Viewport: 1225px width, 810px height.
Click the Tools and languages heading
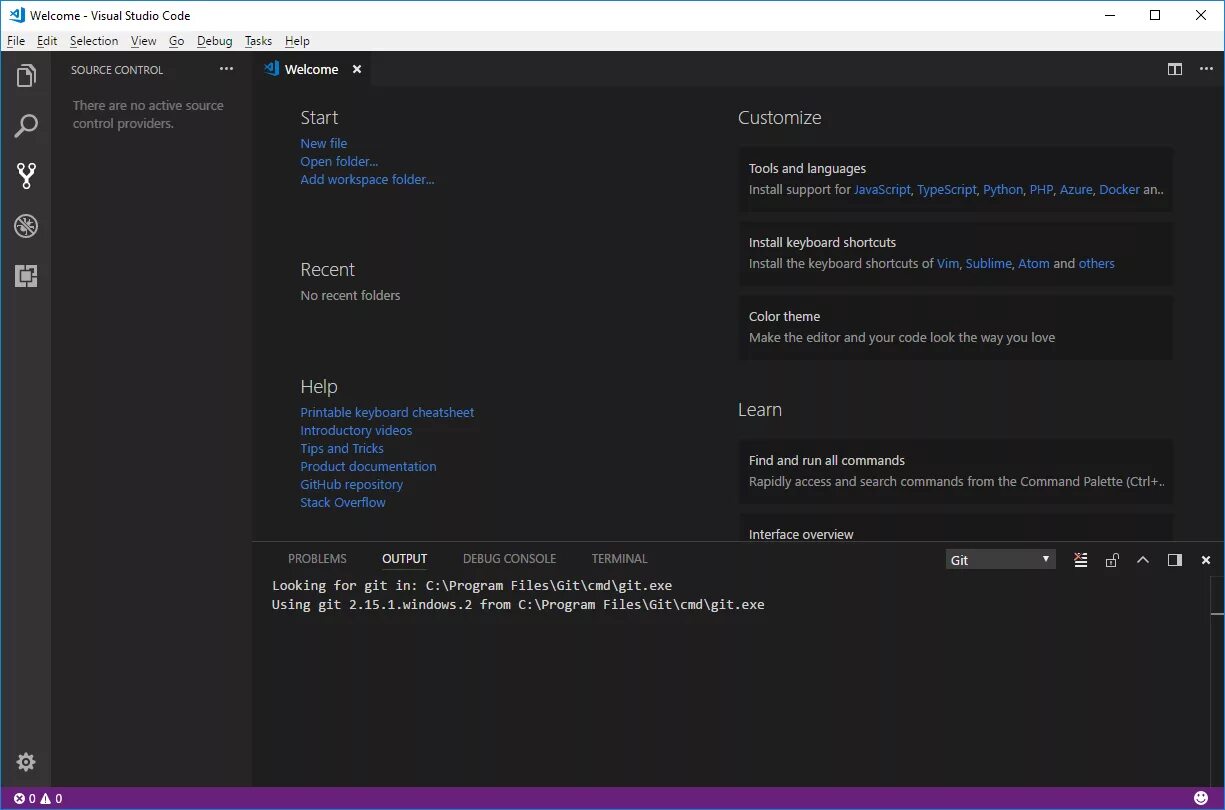(807, 168)
